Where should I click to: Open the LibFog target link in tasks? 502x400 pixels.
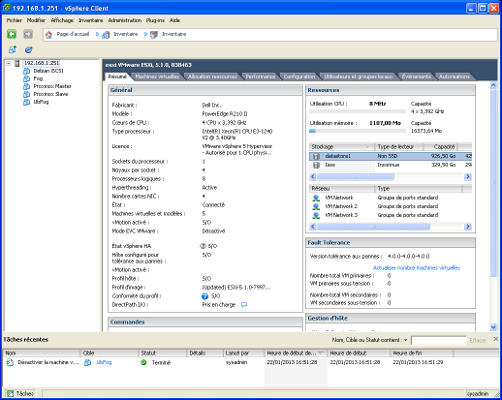(x=104, y=362)
